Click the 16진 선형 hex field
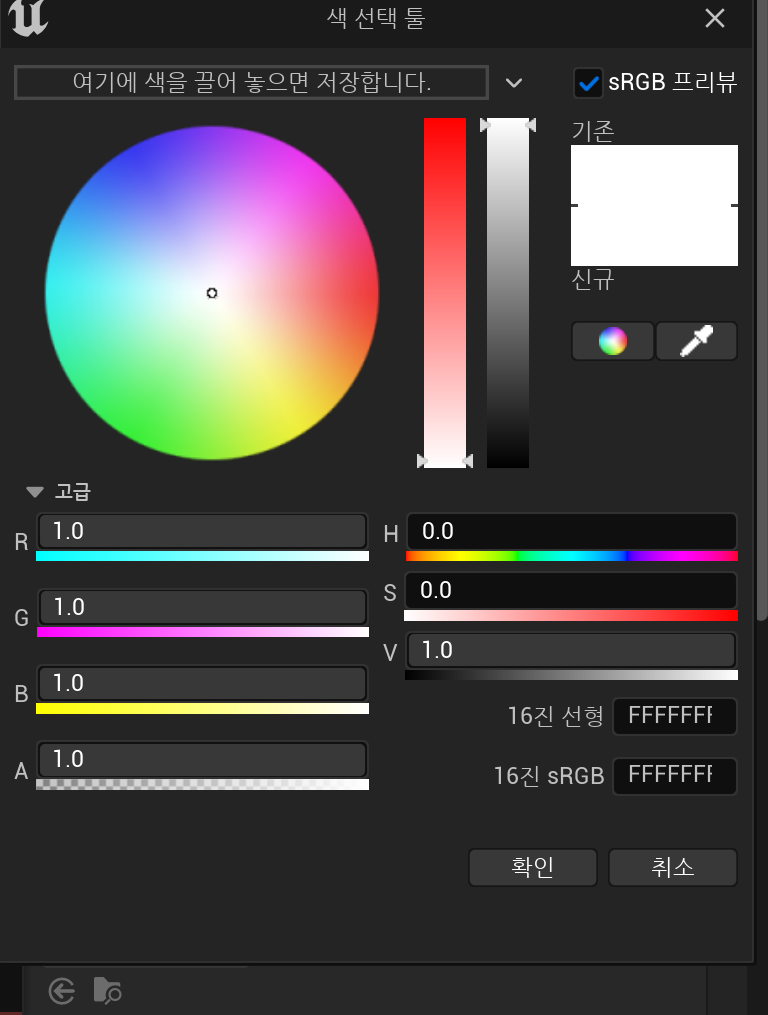Screen dimensions: 768x1015 pos(675,716)
